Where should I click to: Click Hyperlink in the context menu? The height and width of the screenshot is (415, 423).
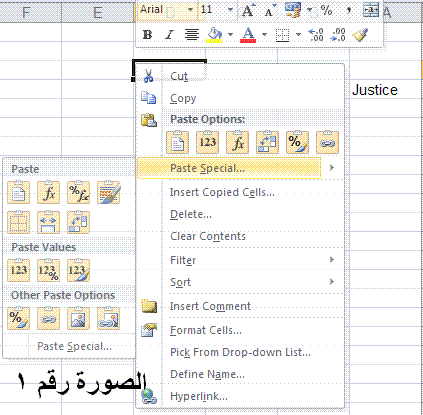[x=199, y=396]
